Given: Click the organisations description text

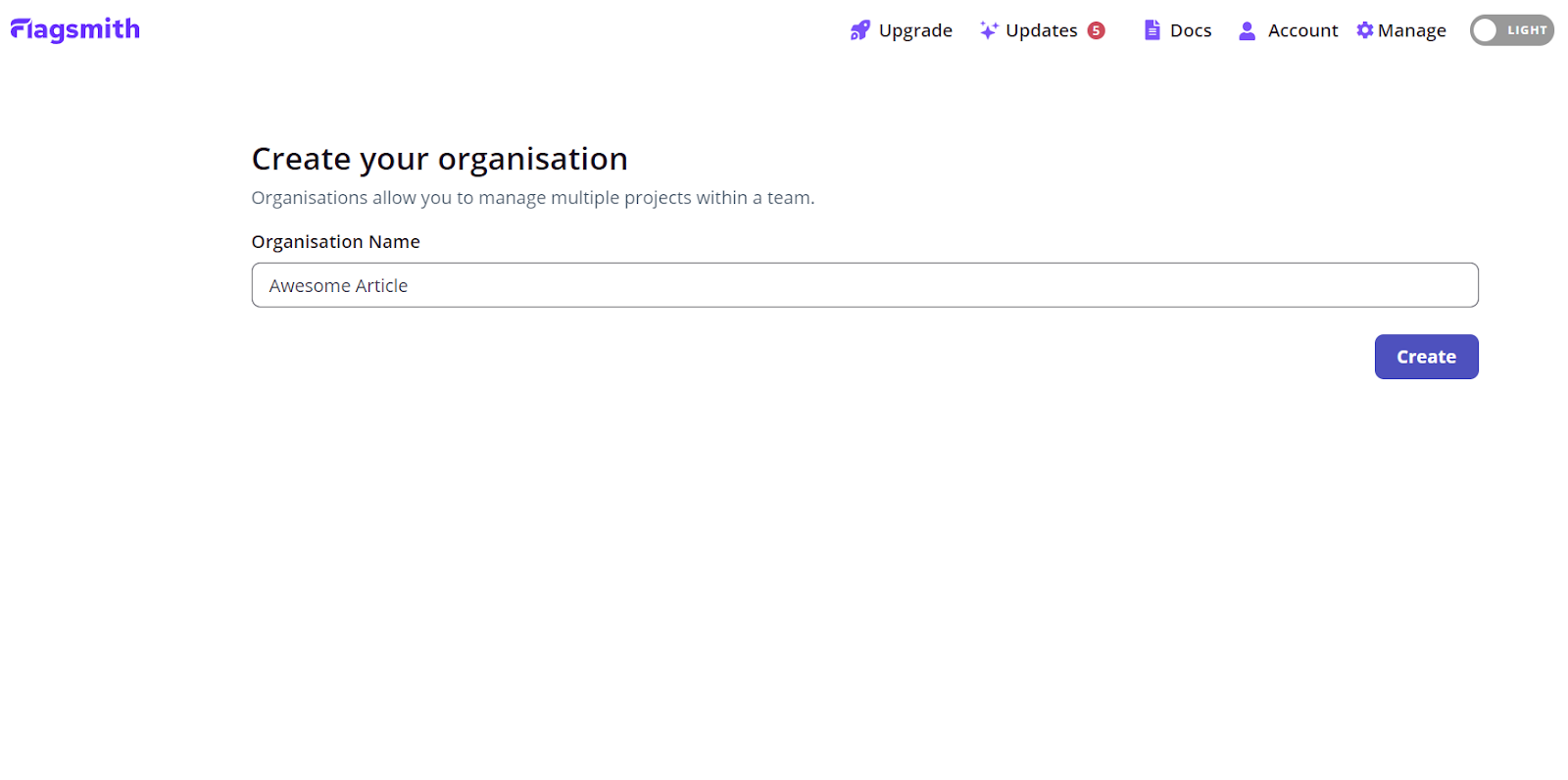Looking at the screenshot, I should tap(532, 198).
